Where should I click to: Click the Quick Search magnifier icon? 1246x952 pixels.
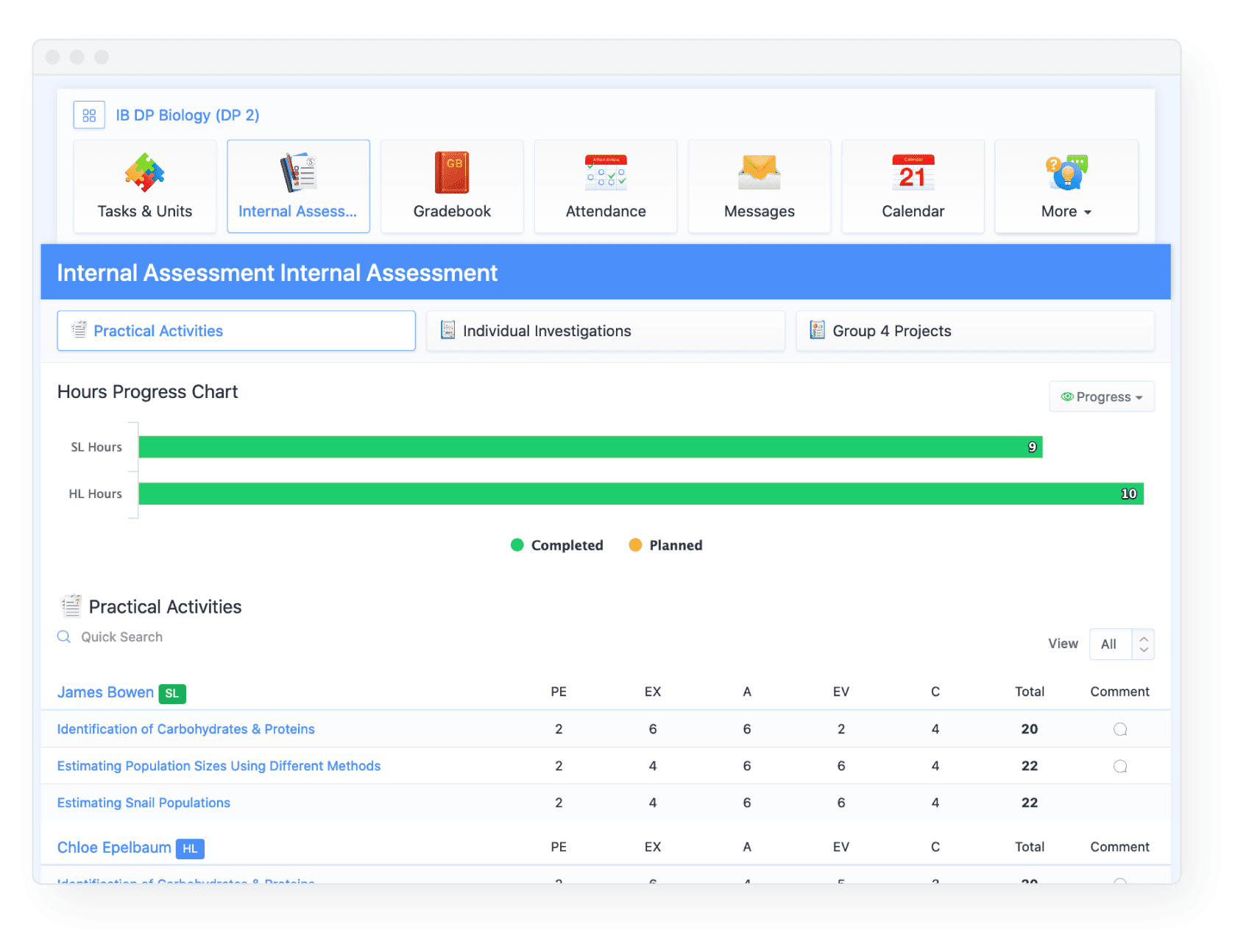pos(64,637)
